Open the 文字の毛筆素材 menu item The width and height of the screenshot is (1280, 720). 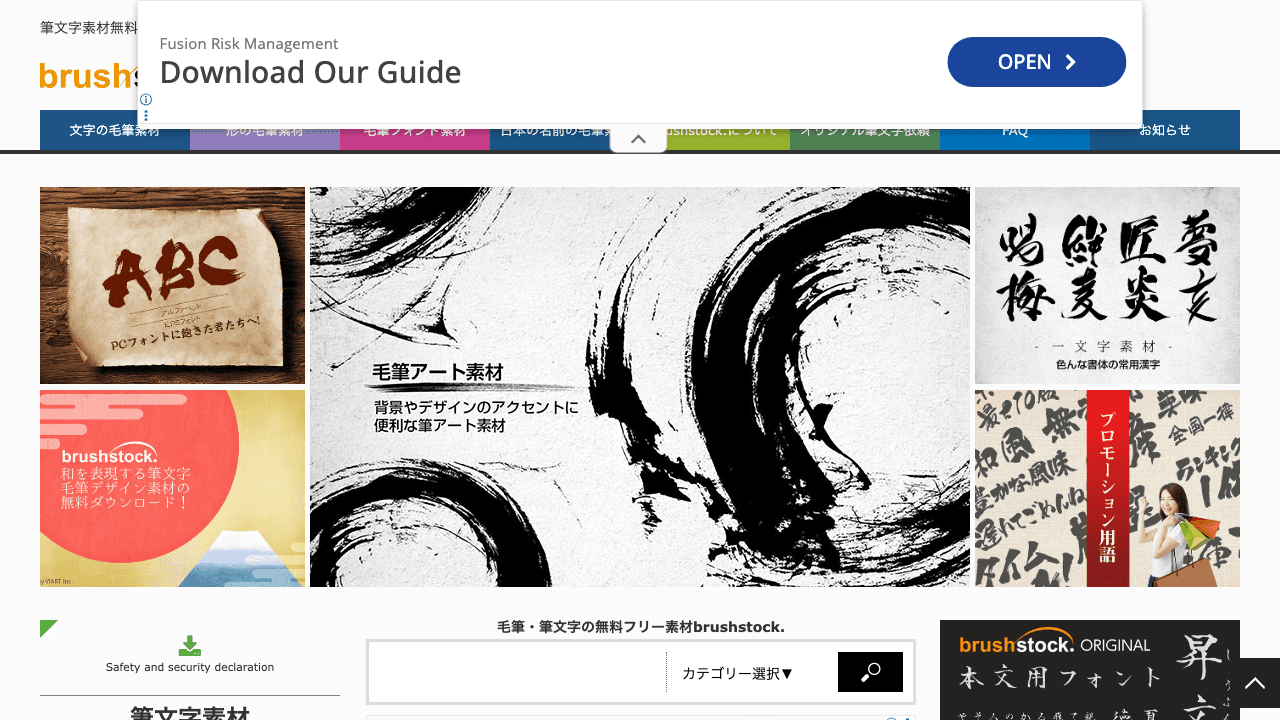pos(115,130)
